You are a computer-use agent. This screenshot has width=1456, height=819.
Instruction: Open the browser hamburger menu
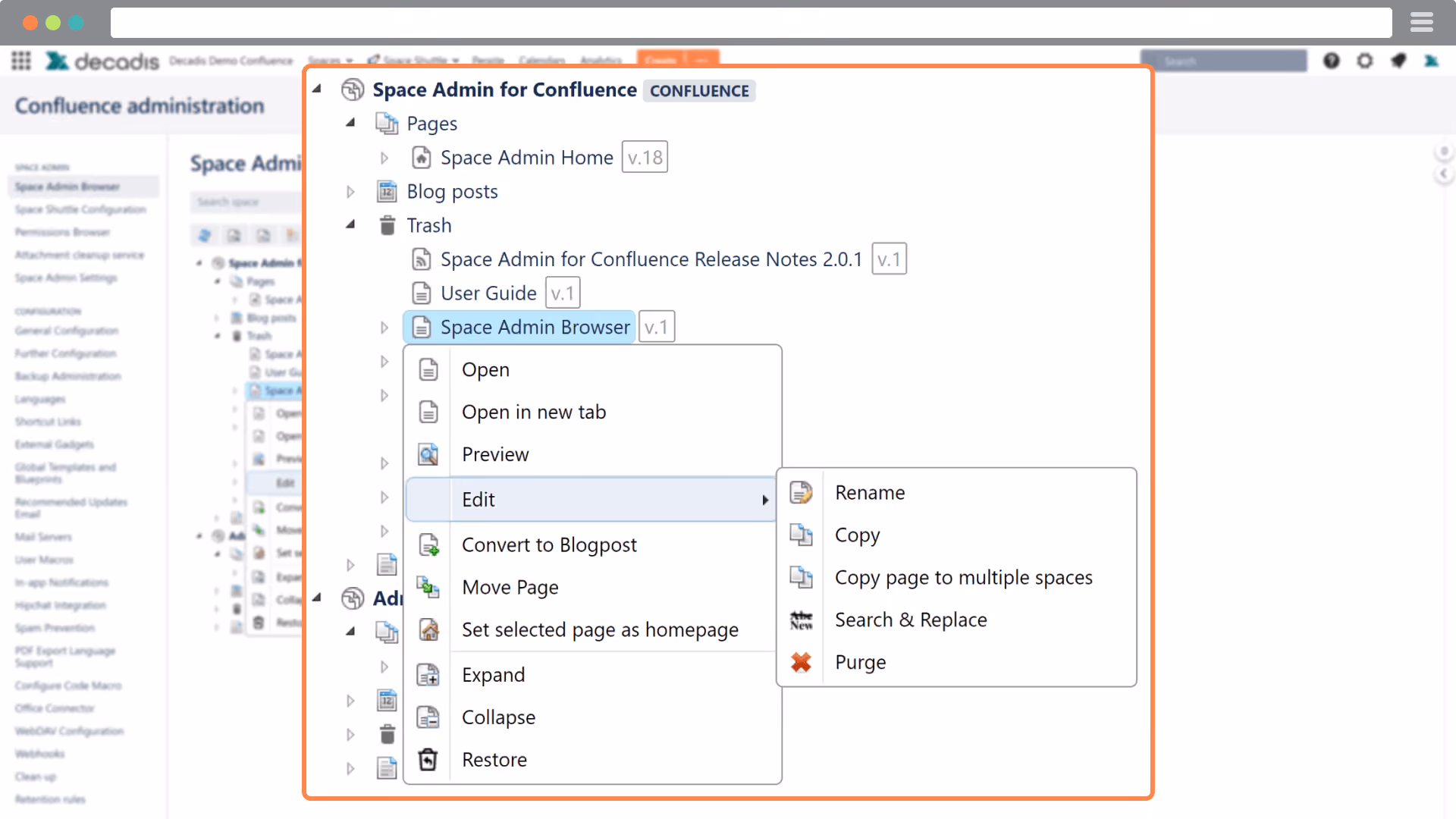point(1422,23)
